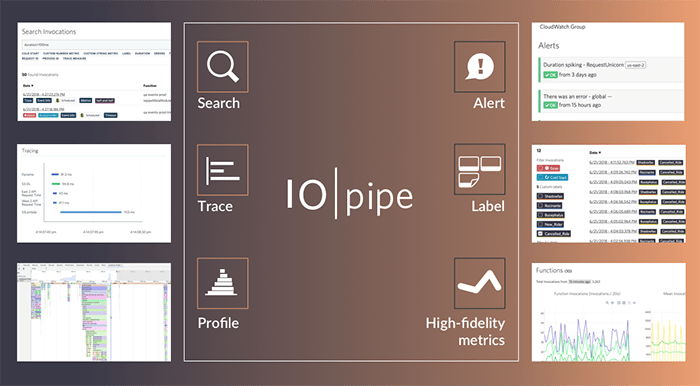
Task: Click the IO|pipe logo
Action: pyautogui.click(x=350, y=194)
